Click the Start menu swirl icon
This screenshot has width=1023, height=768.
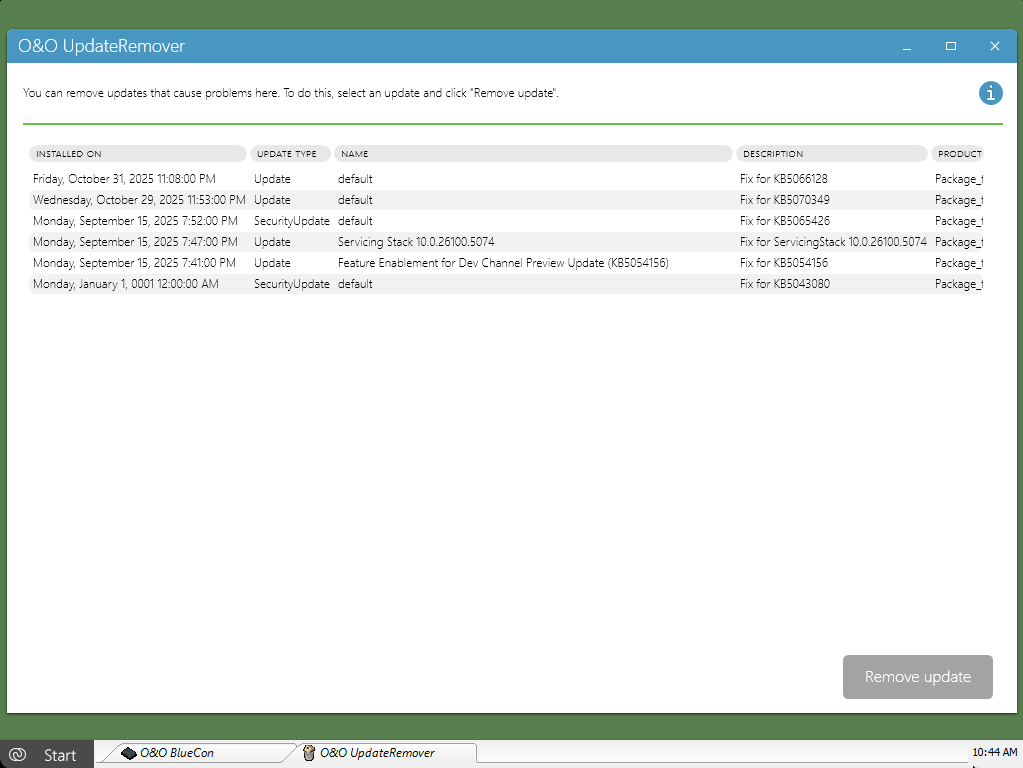pyautogui.click(x=17, y=754)
